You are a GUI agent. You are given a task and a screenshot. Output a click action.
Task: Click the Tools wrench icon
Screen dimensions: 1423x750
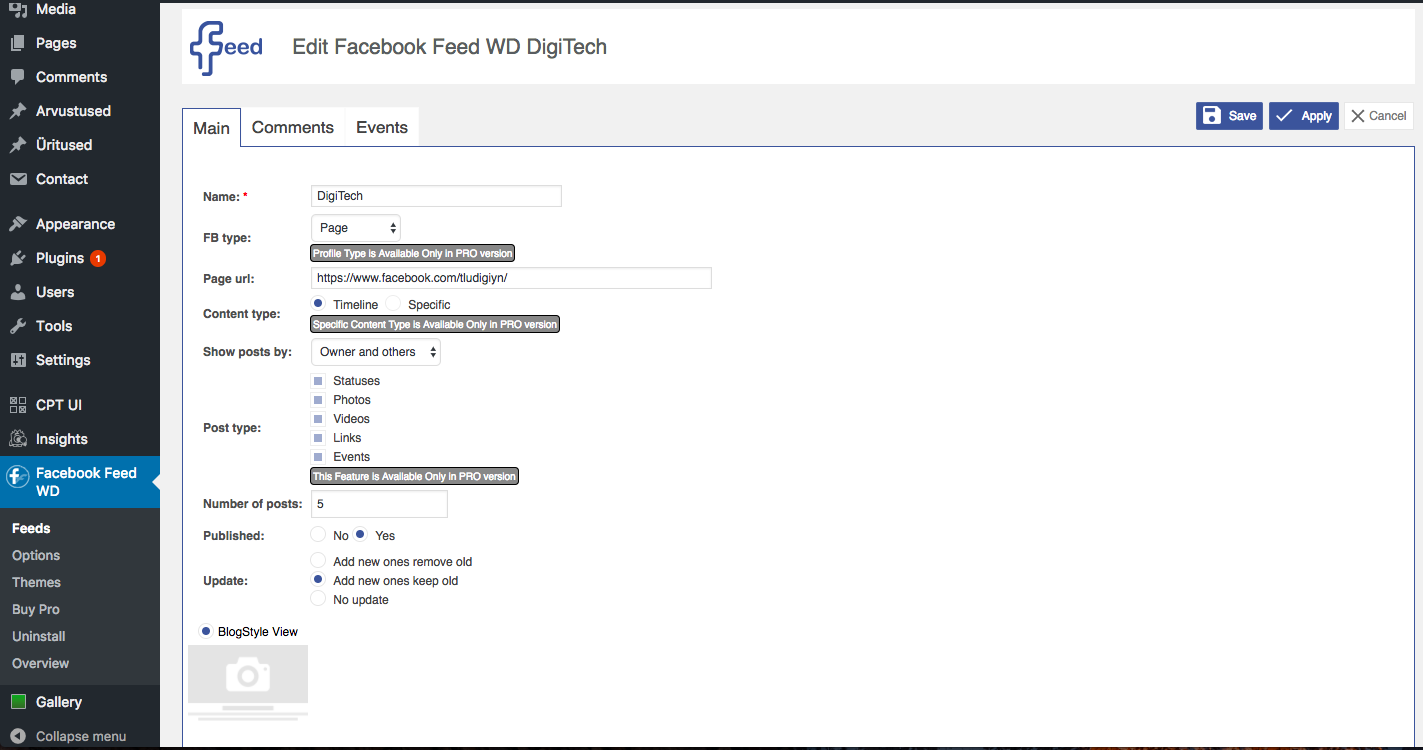[18, 326]
